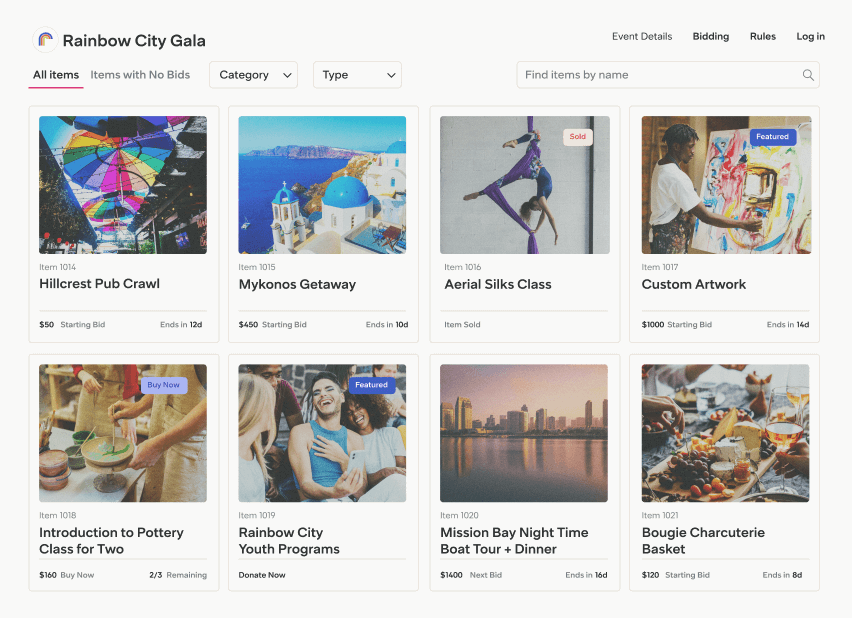The width and height of the screenshot is (852, 618).
Task: Click the $120 Starting Bid text
Action: point(676,575)
